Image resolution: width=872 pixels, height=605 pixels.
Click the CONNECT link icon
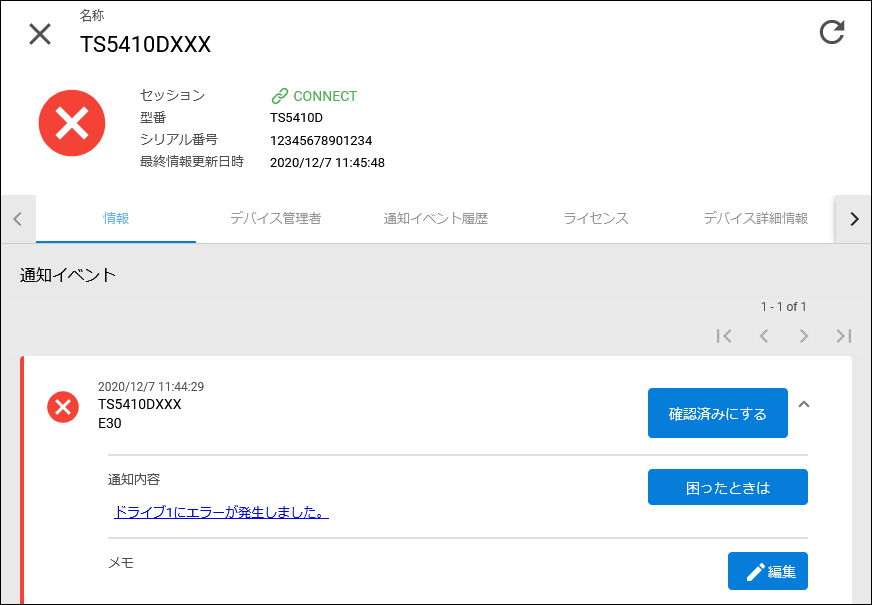(x=278, y=96)
